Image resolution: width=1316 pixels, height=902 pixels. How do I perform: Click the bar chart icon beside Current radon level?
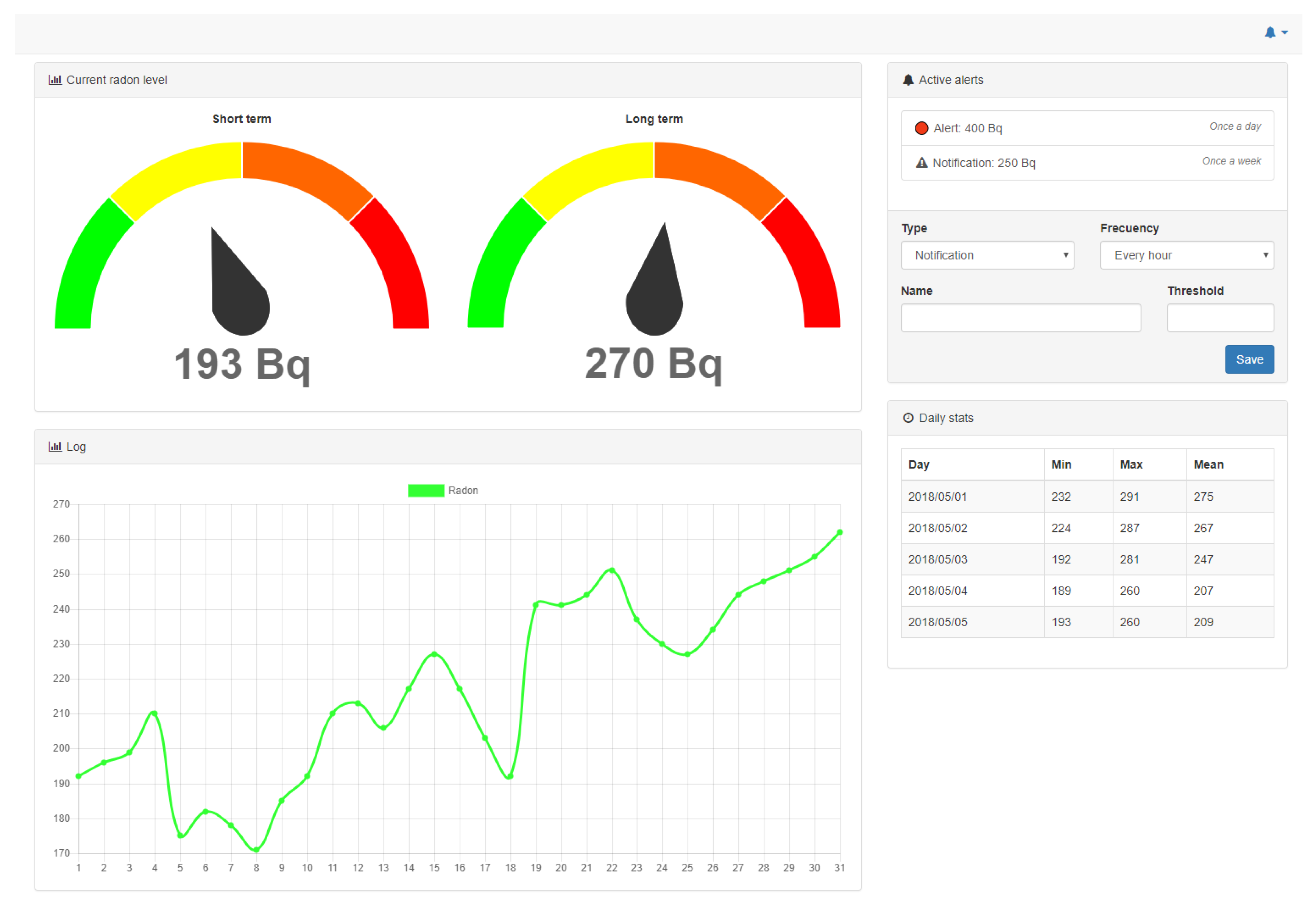55,80
